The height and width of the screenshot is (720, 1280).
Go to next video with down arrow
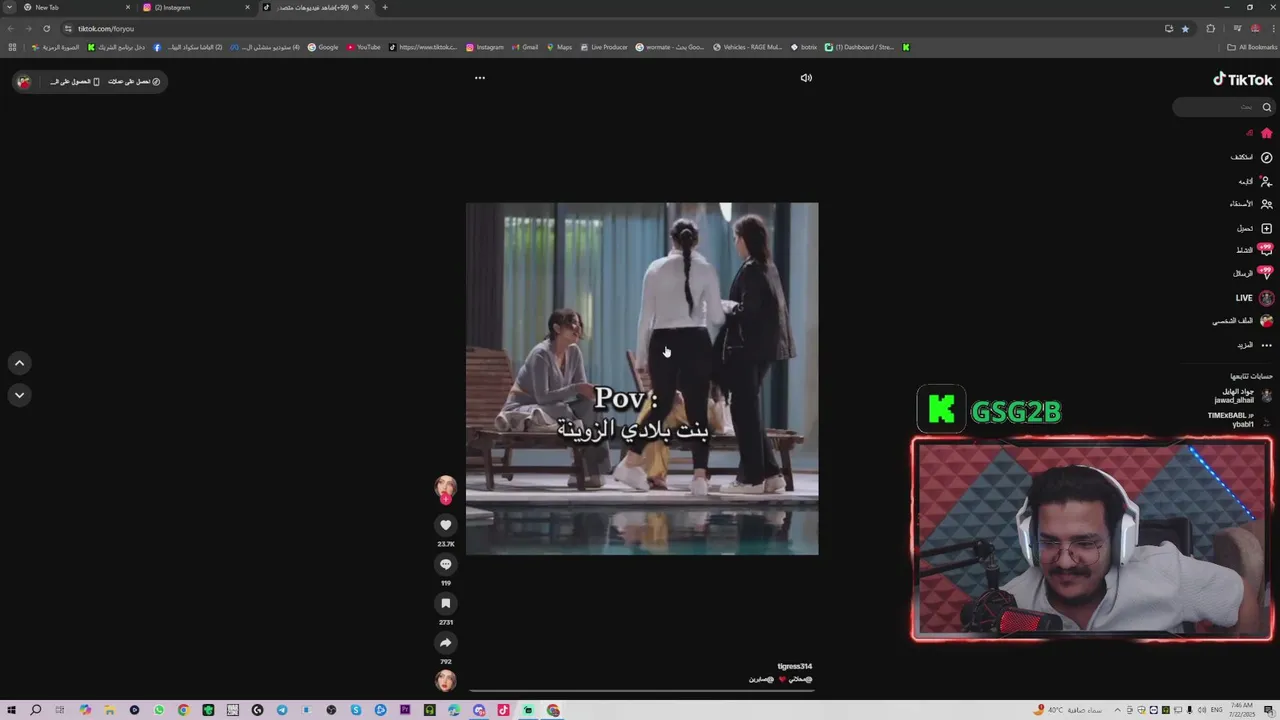tap(19, 395)
